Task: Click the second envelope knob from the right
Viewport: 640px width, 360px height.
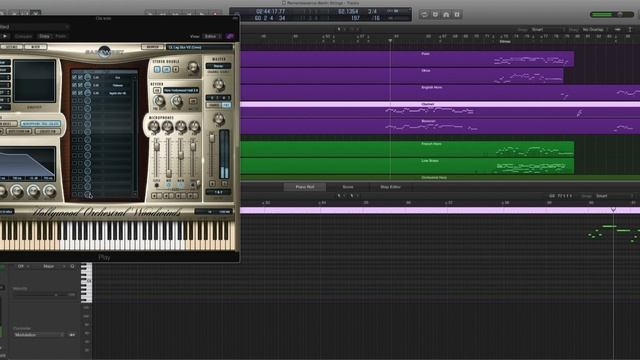Action: pos(33,191)
